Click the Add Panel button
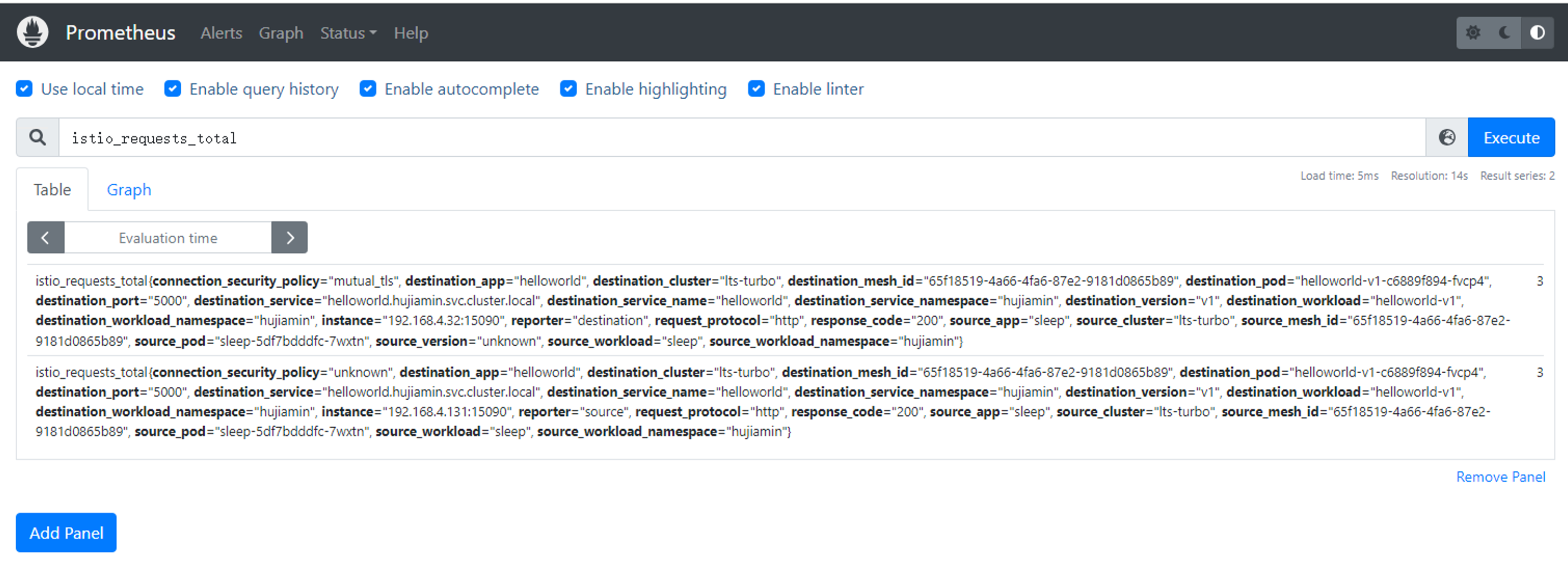Viewport: 1568px width, 569px height. [x=67, y=533]
